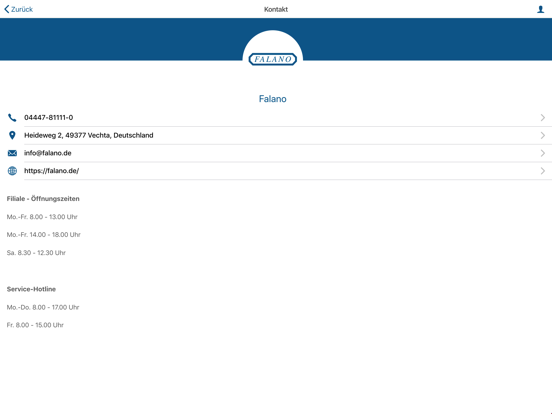This screenshot has height=414, width=552.
Task: Click the map pin location icon
Action: (12, 135)
